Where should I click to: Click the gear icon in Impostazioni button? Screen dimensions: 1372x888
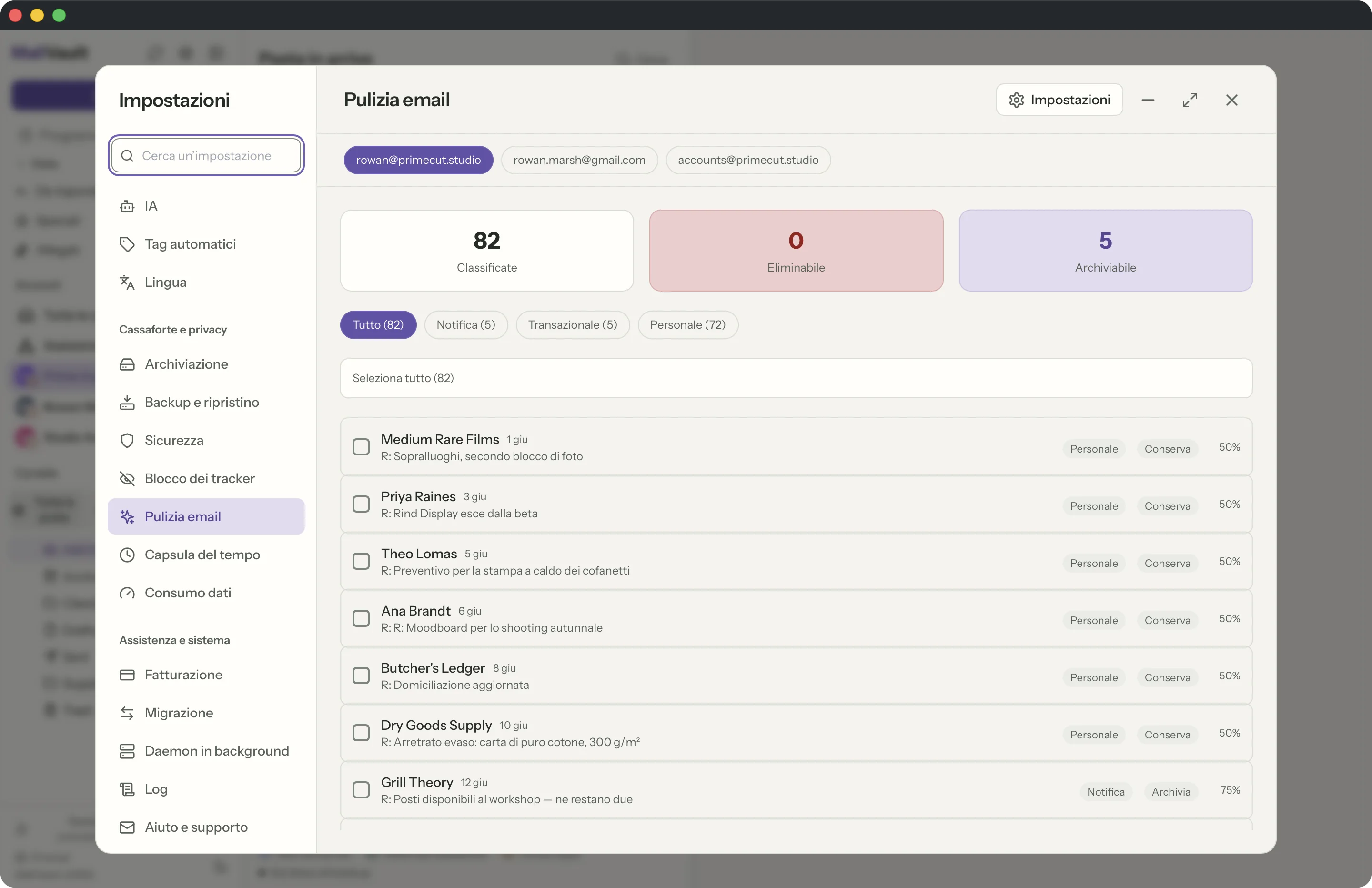[1016, 100]
